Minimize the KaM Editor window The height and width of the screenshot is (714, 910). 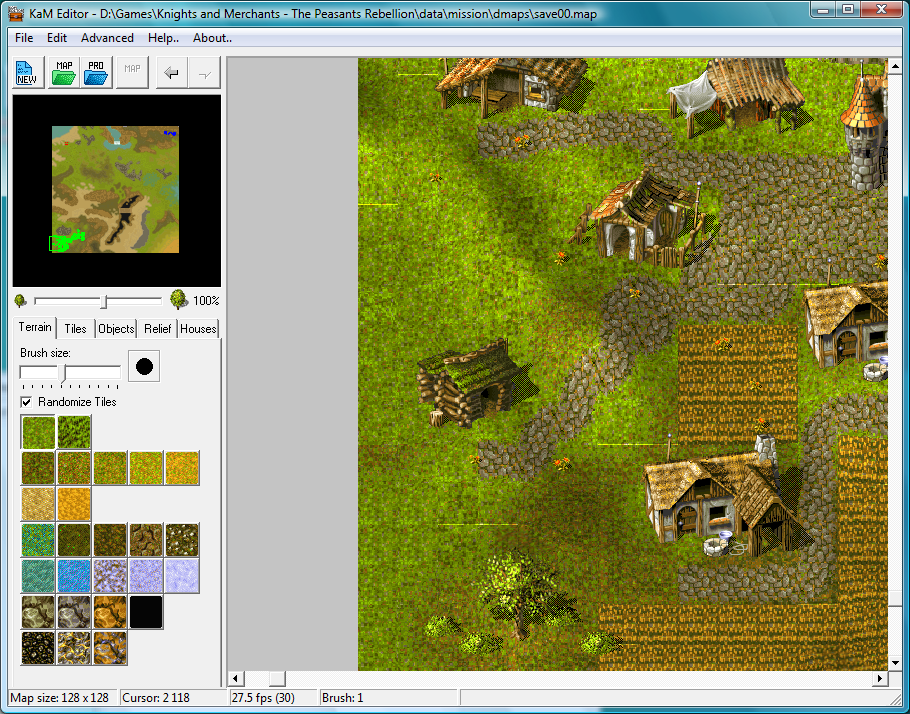click(x=823, y=10)
